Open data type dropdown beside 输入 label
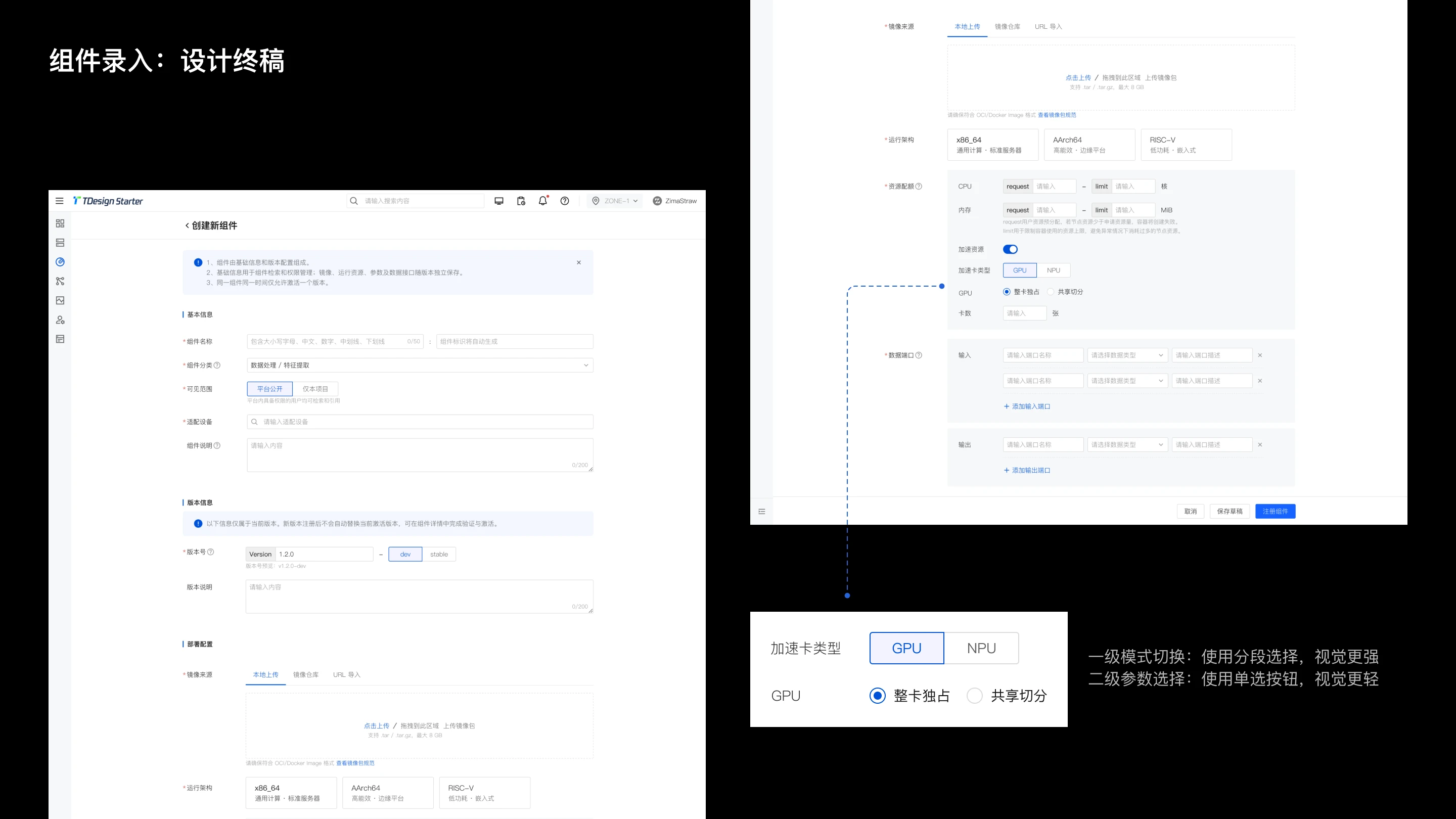Screen dimensions: 1456x819 click(x=1127, y=355)
